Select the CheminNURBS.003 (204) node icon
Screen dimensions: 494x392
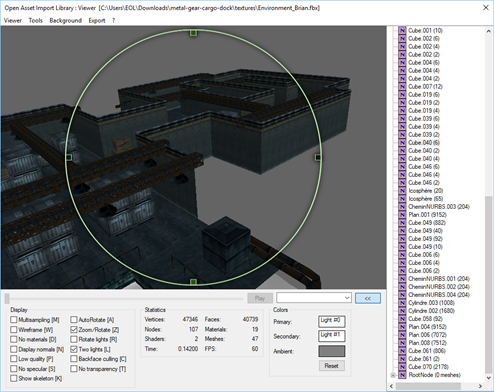coord(402,207)
